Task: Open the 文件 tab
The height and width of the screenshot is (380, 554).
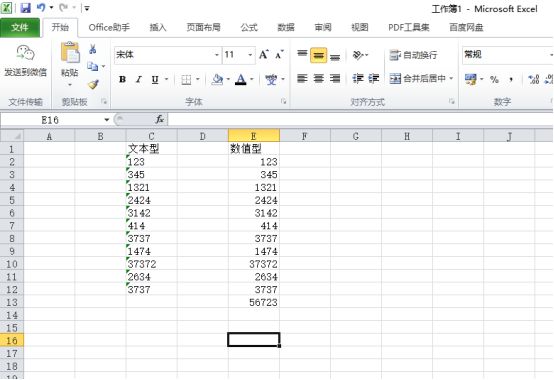Action: [20, 28]
